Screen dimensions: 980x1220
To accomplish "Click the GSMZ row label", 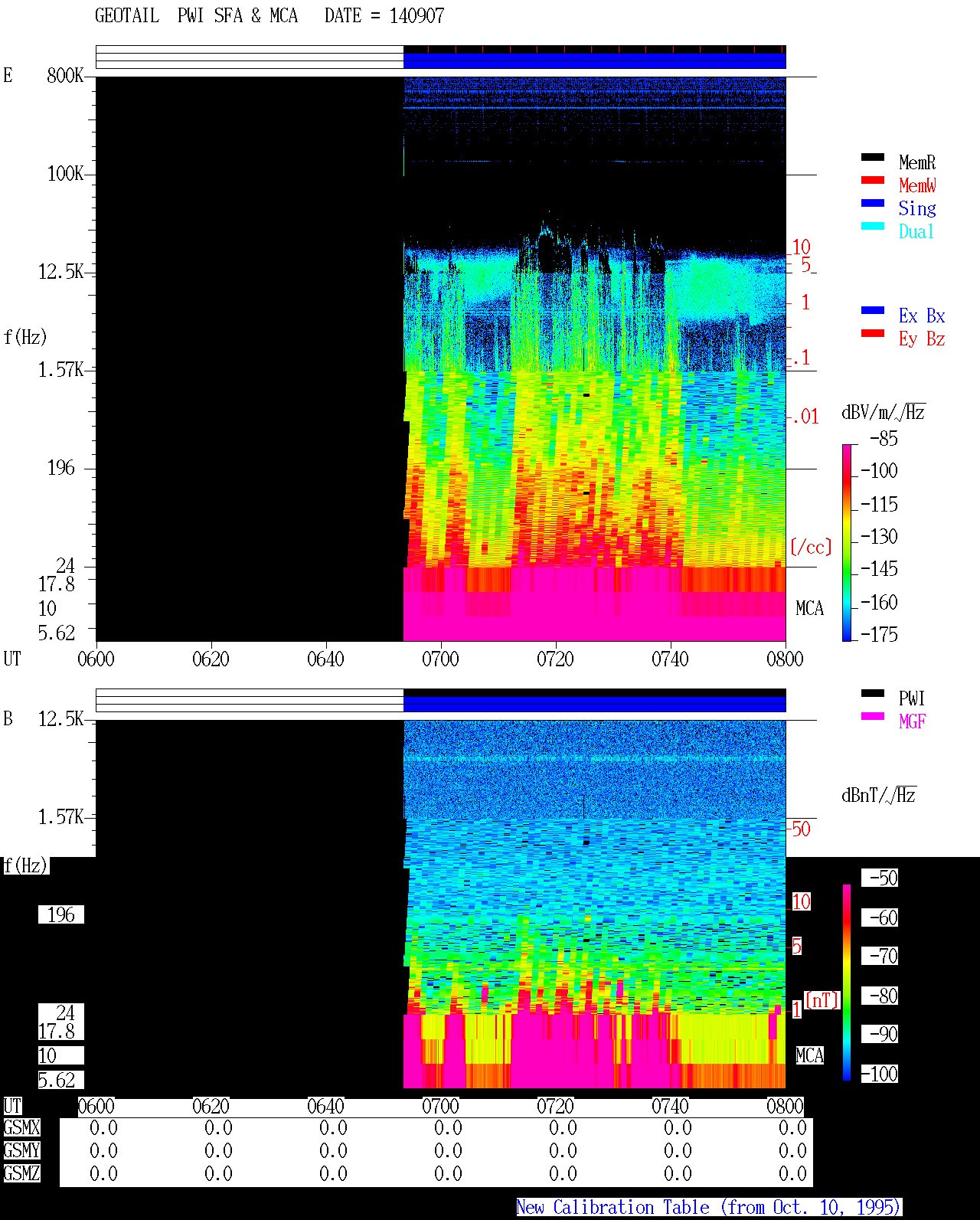I will pos(21,1173).
